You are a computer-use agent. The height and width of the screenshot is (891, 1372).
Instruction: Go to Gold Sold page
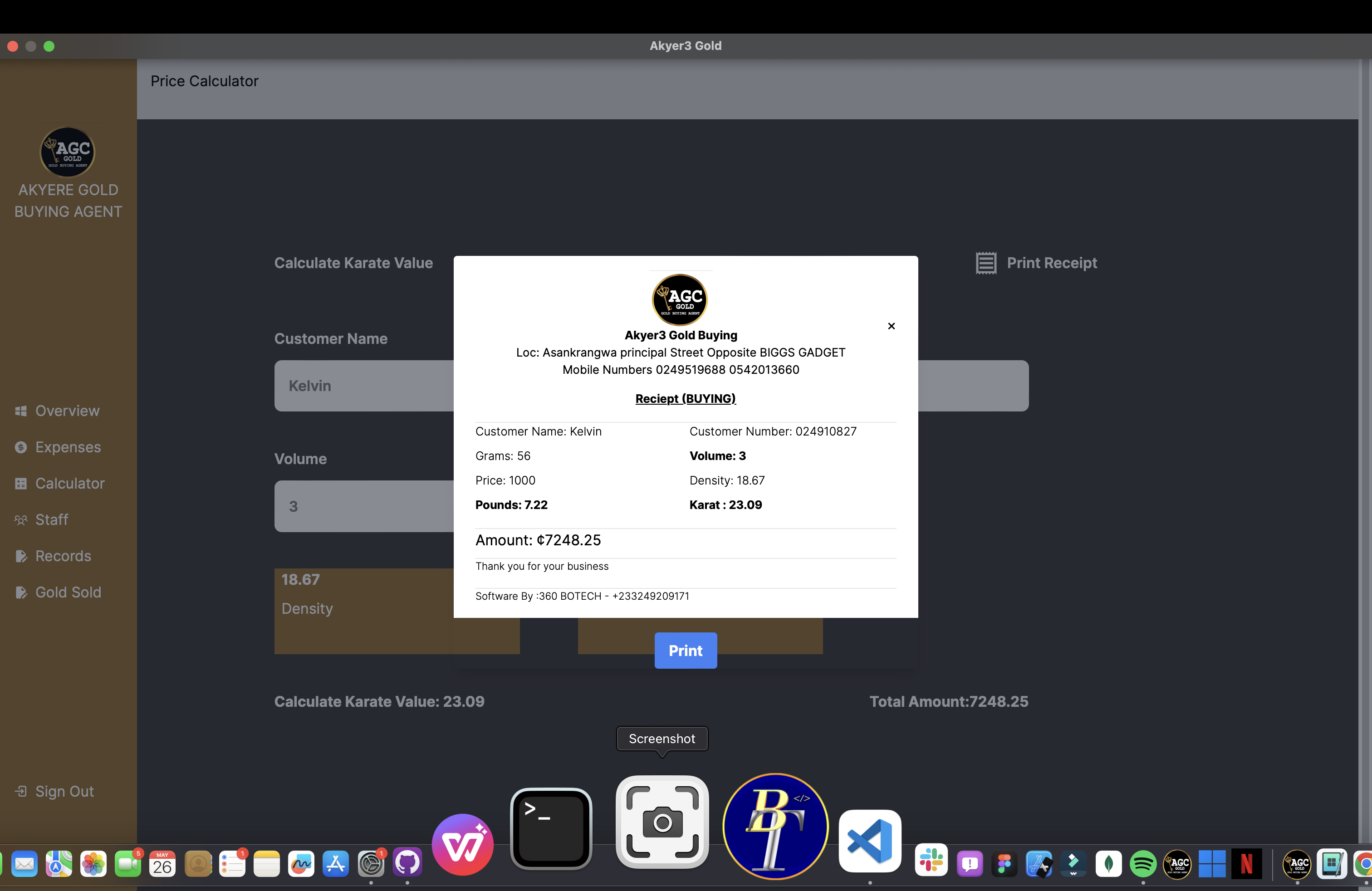coord(68,592)
